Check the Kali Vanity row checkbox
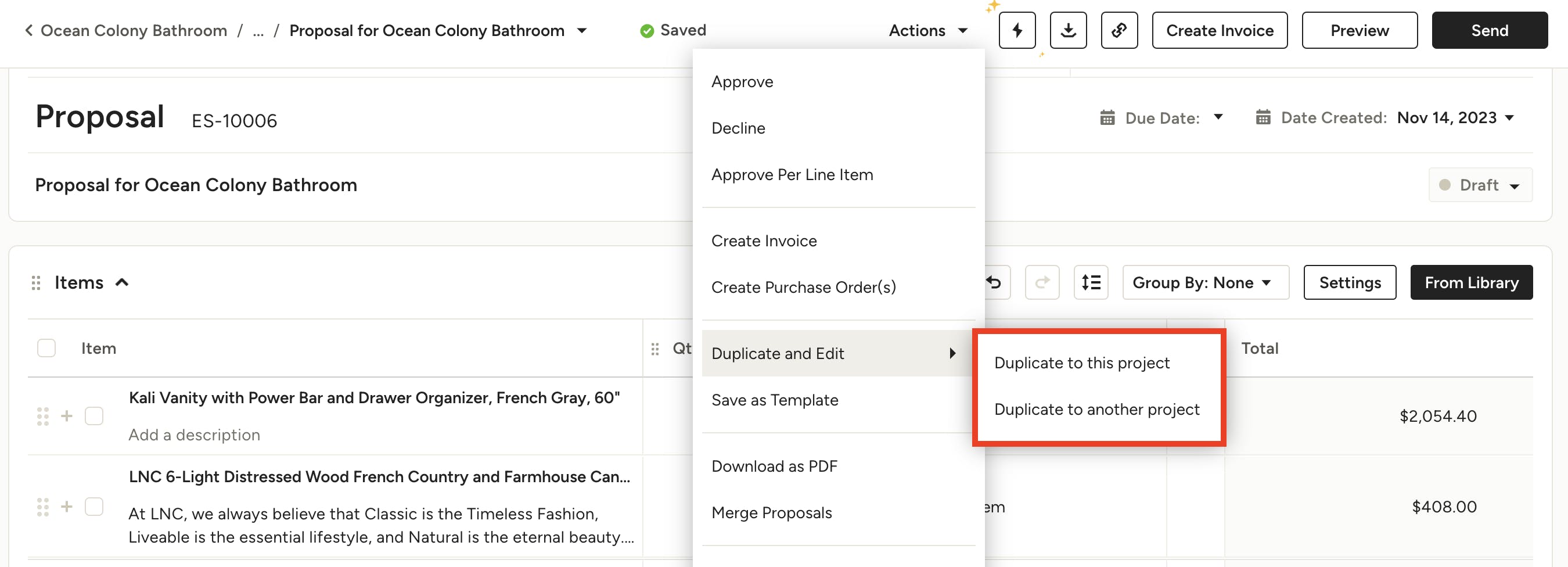Screen dimensions: 1568x567 [93, 416]
